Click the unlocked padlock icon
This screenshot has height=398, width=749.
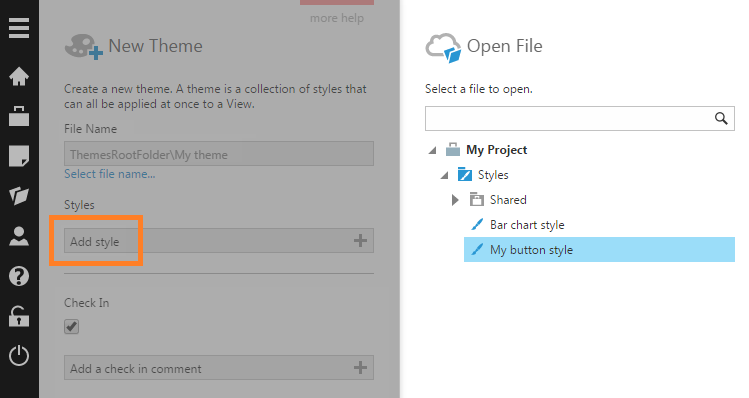[19, 316]
